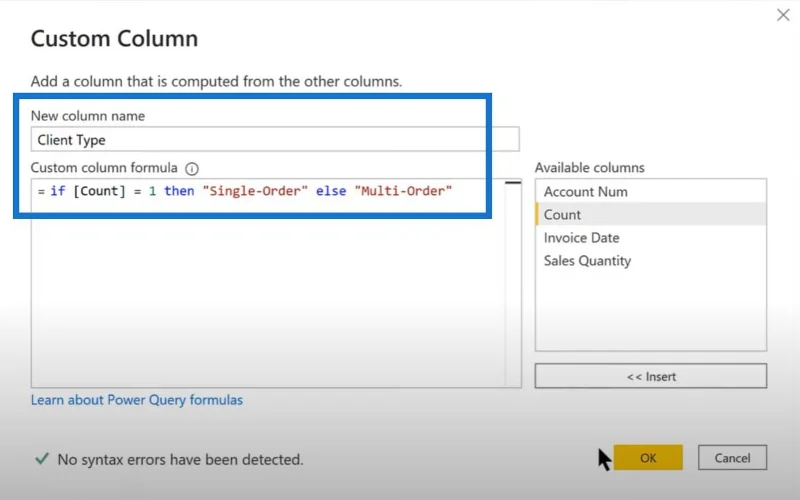This screenshot has width=800, height=500.
Task: Click the formula editor vertical scrollbar
Action: click(x=513, y=283)
